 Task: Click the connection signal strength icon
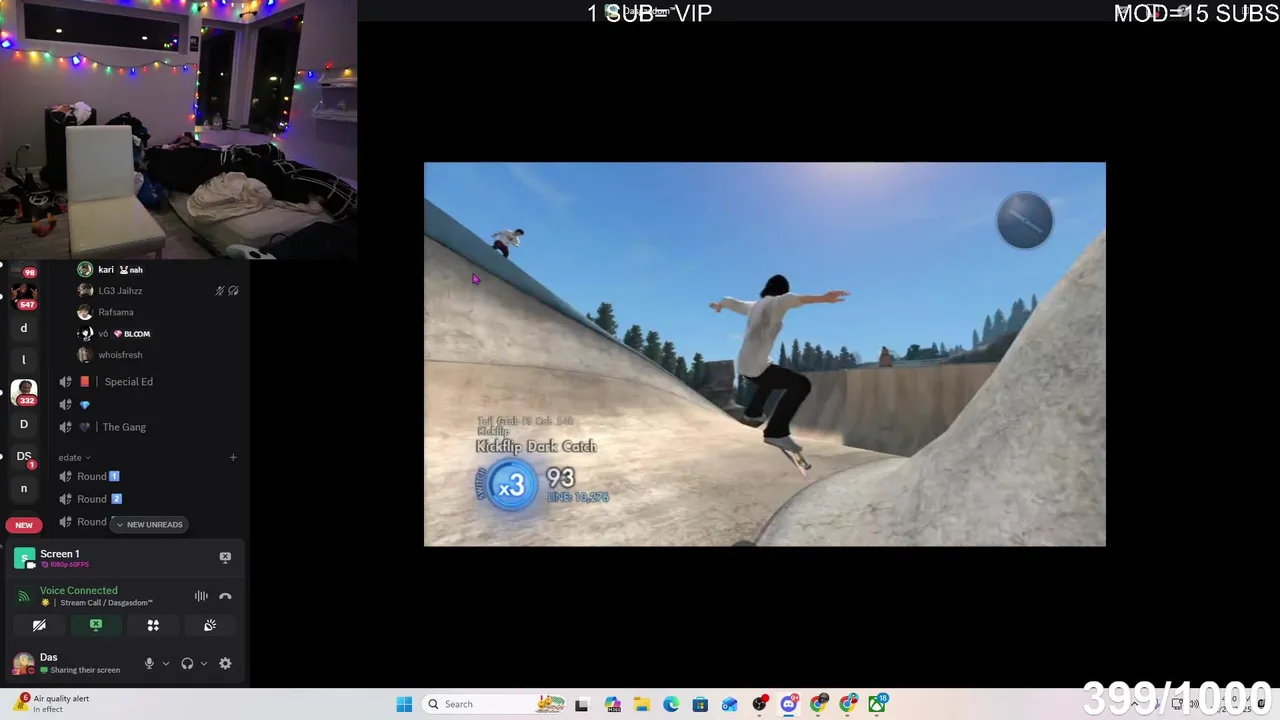click(24, 596)
